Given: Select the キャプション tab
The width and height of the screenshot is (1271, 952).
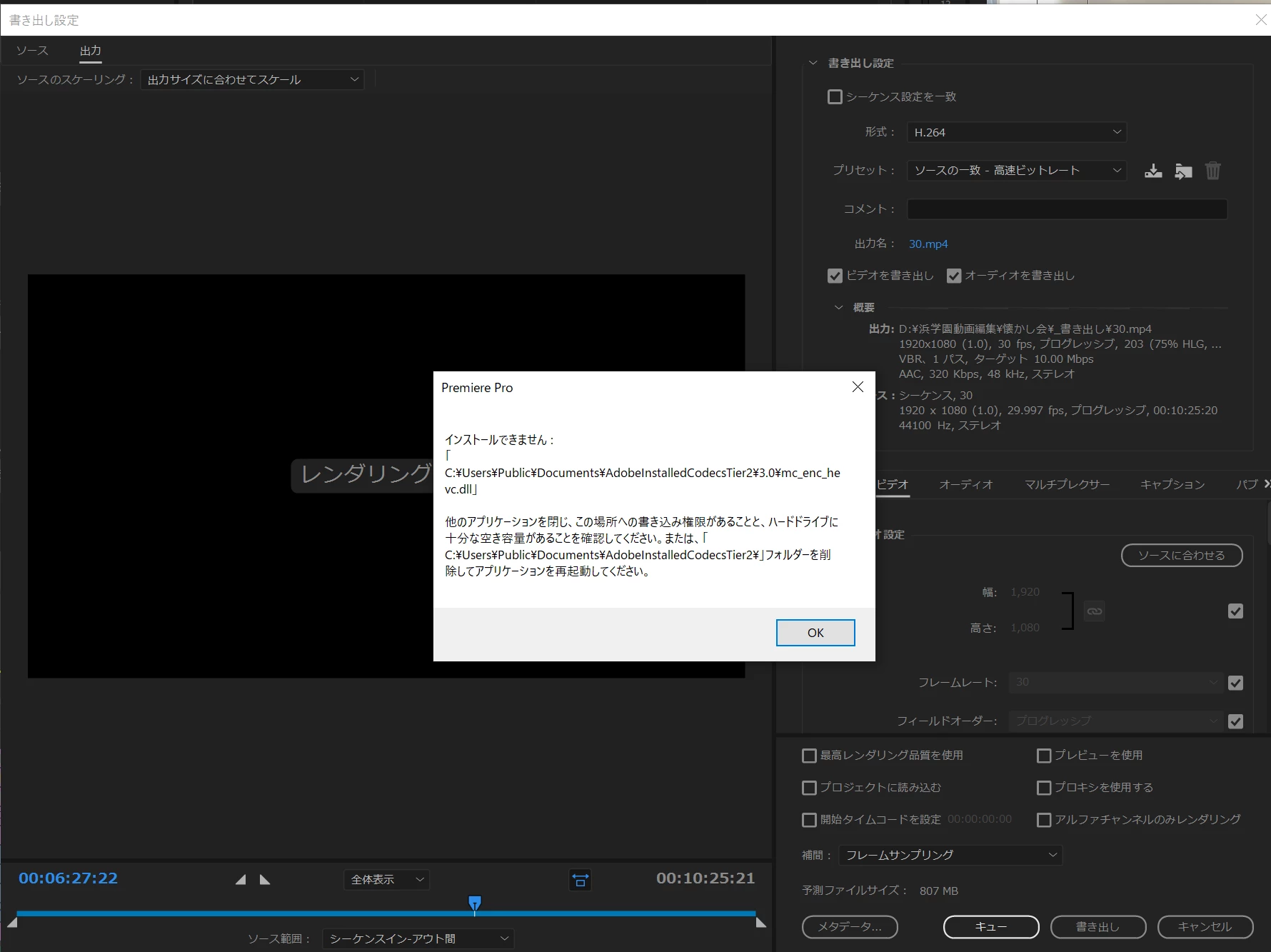Looking at the screenshot, I should 1172,484.
